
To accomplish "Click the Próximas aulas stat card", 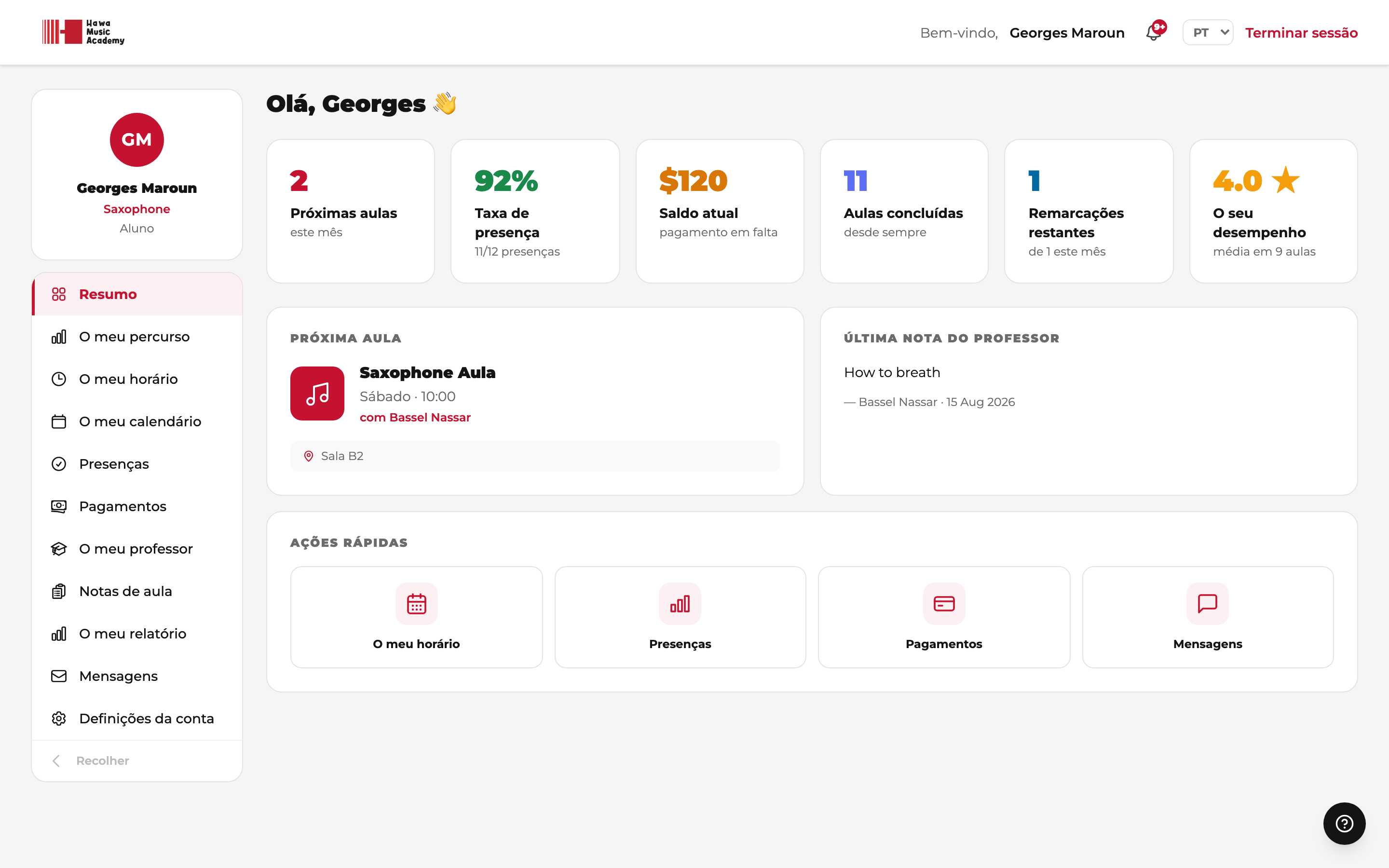I will tap(351, 211).
